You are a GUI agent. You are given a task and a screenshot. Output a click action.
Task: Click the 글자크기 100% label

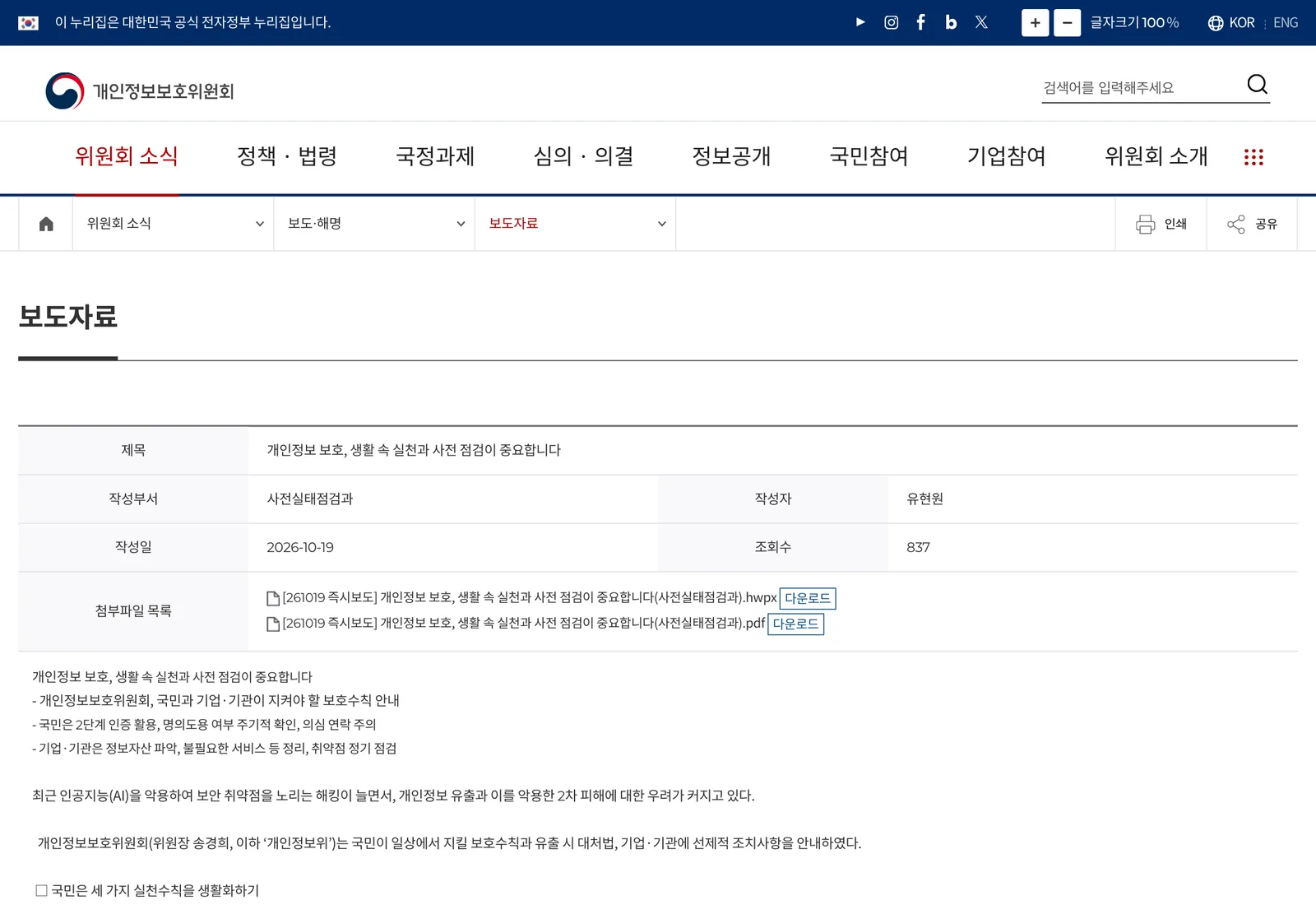click(x=1134, y=23)
